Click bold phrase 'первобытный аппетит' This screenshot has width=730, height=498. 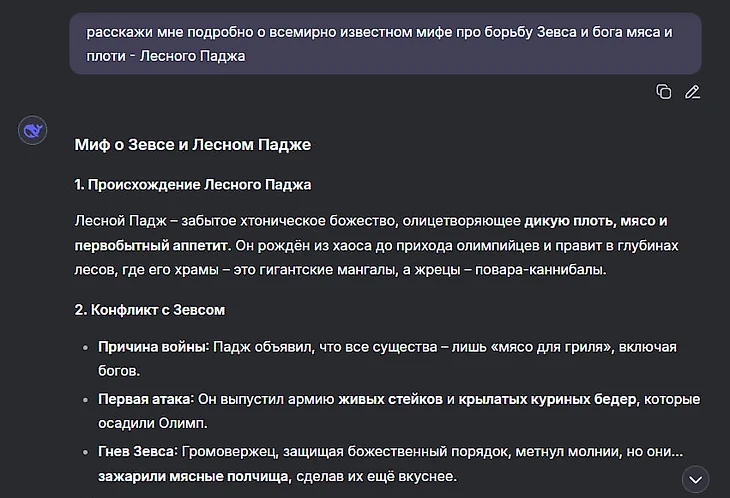click(152, 245)
